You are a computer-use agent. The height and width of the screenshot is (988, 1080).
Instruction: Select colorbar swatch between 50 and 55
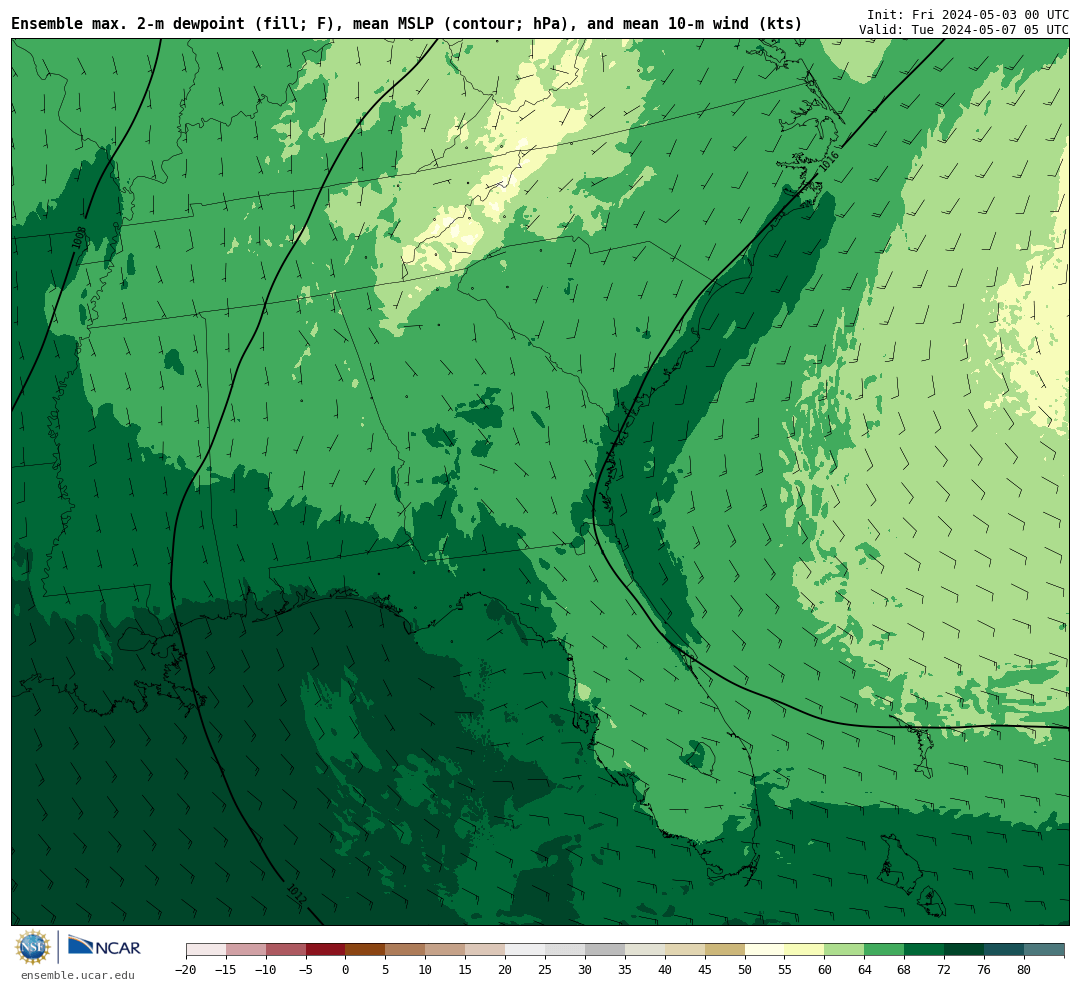click(x=765, y=950)
